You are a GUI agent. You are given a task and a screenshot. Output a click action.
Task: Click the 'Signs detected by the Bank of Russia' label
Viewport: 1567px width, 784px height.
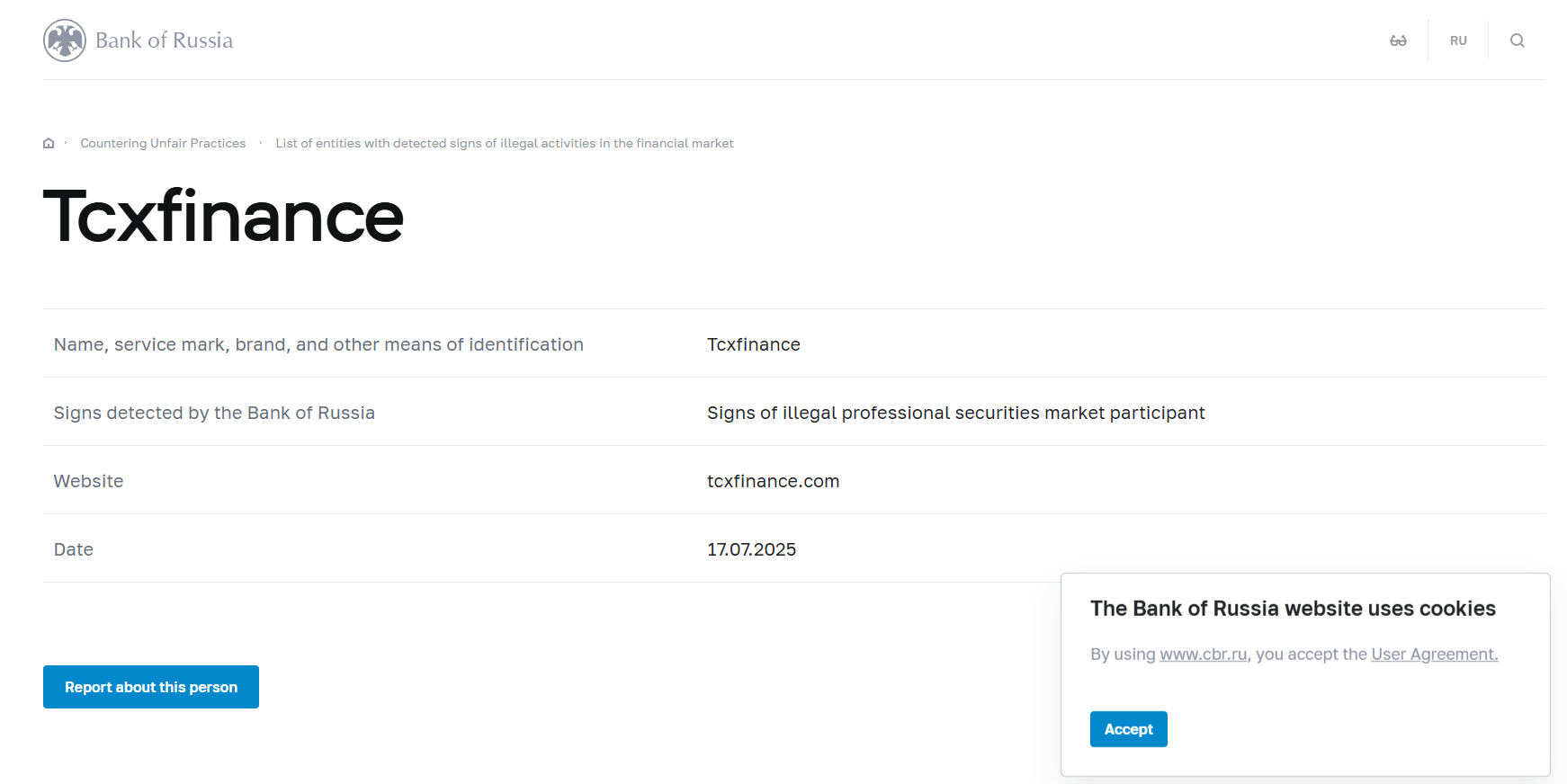click(214, 413)
